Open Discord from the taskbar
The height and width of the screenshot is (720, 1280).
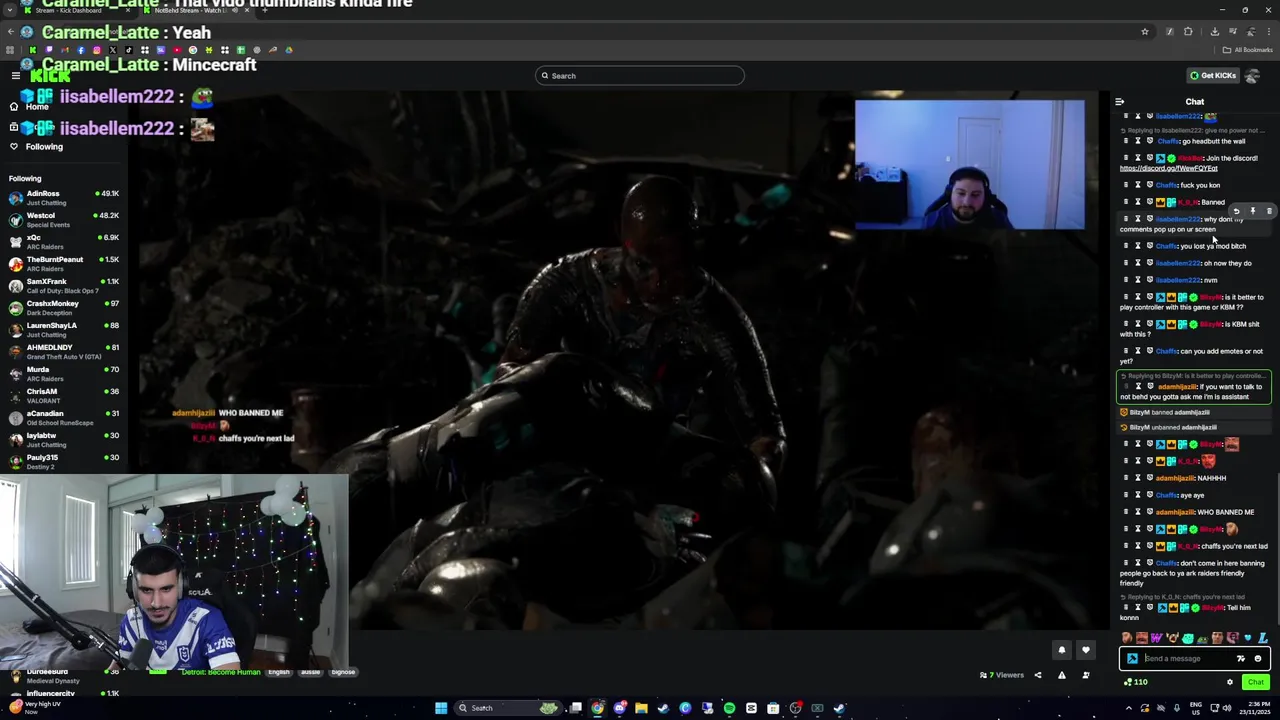click(x=620, y=708)
